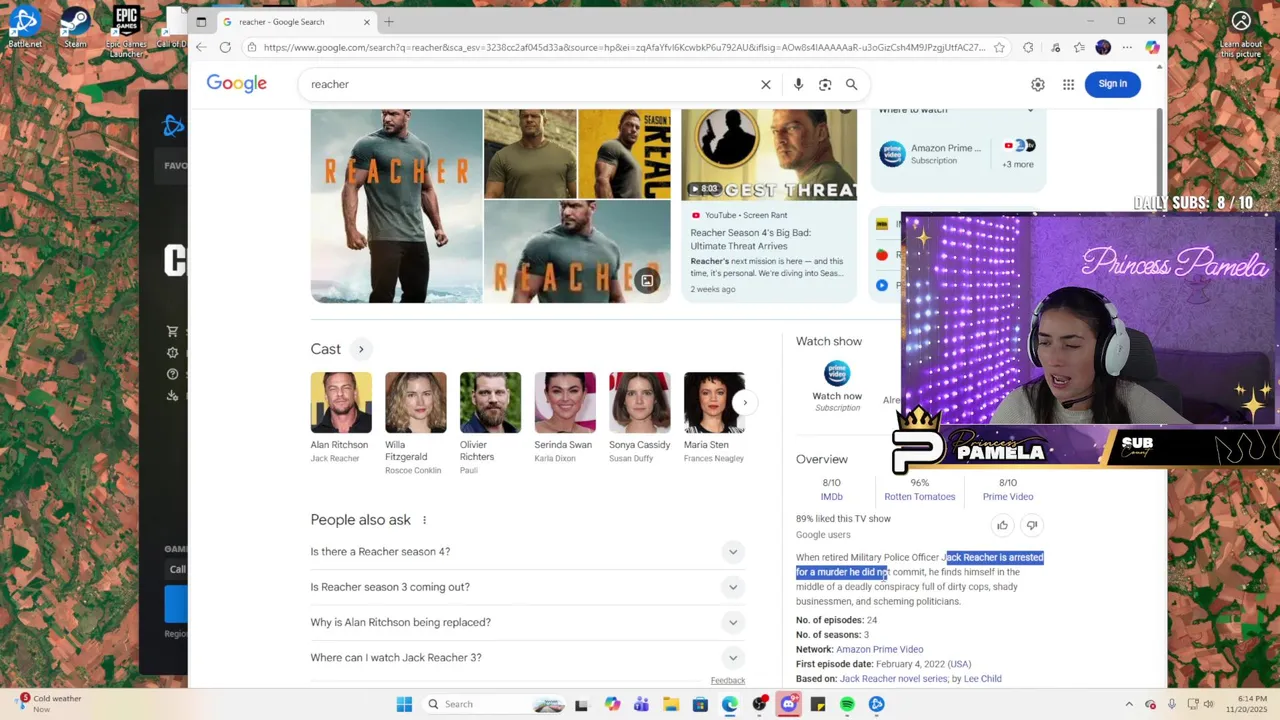The width and height of the screenshot is (1280, 720).
Task: Open Google logo homepage link
Action: click(x=237, y=84)
